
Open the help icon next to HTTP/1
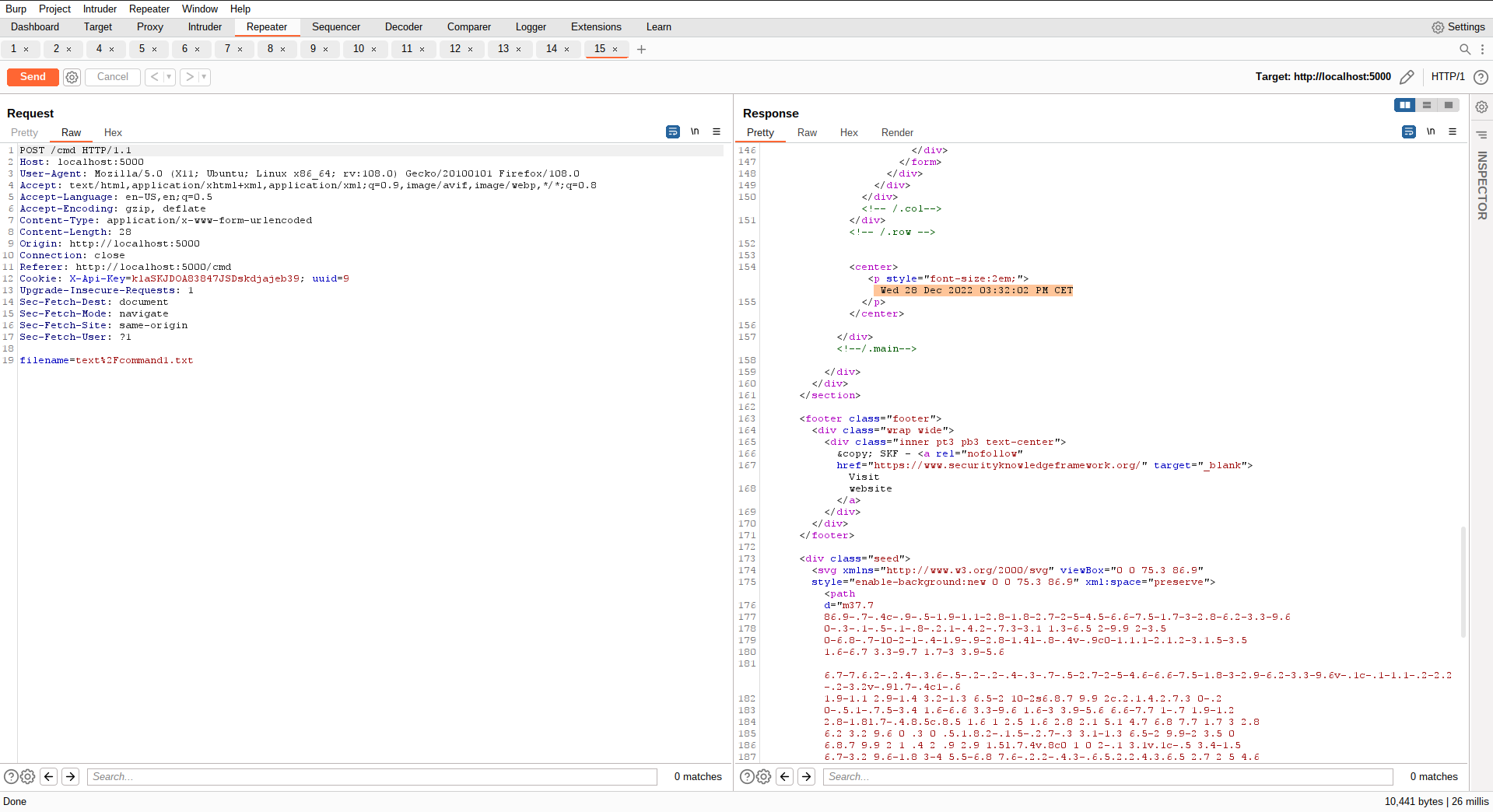coord(1481,77)
